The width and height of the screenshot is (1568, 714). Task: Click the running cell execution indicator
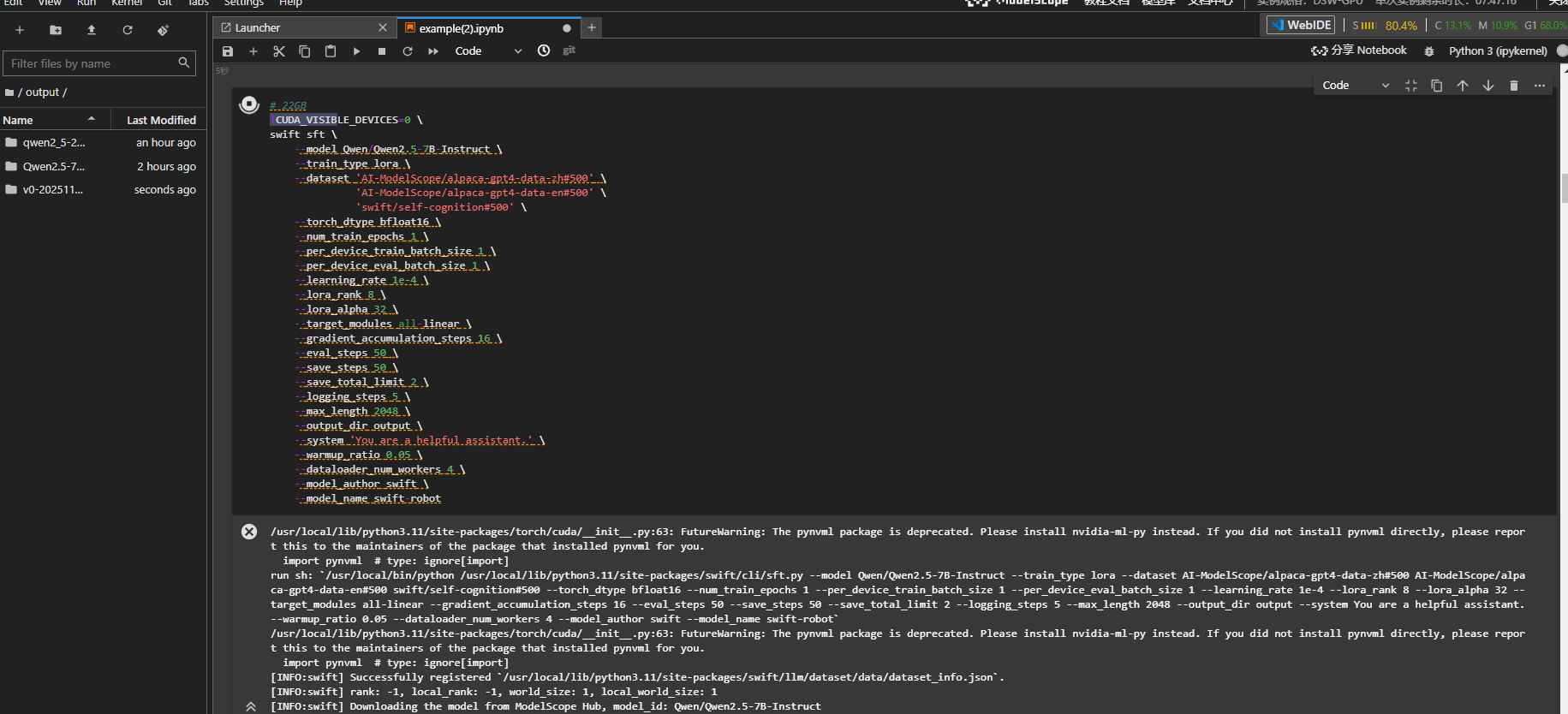[249, 104]
